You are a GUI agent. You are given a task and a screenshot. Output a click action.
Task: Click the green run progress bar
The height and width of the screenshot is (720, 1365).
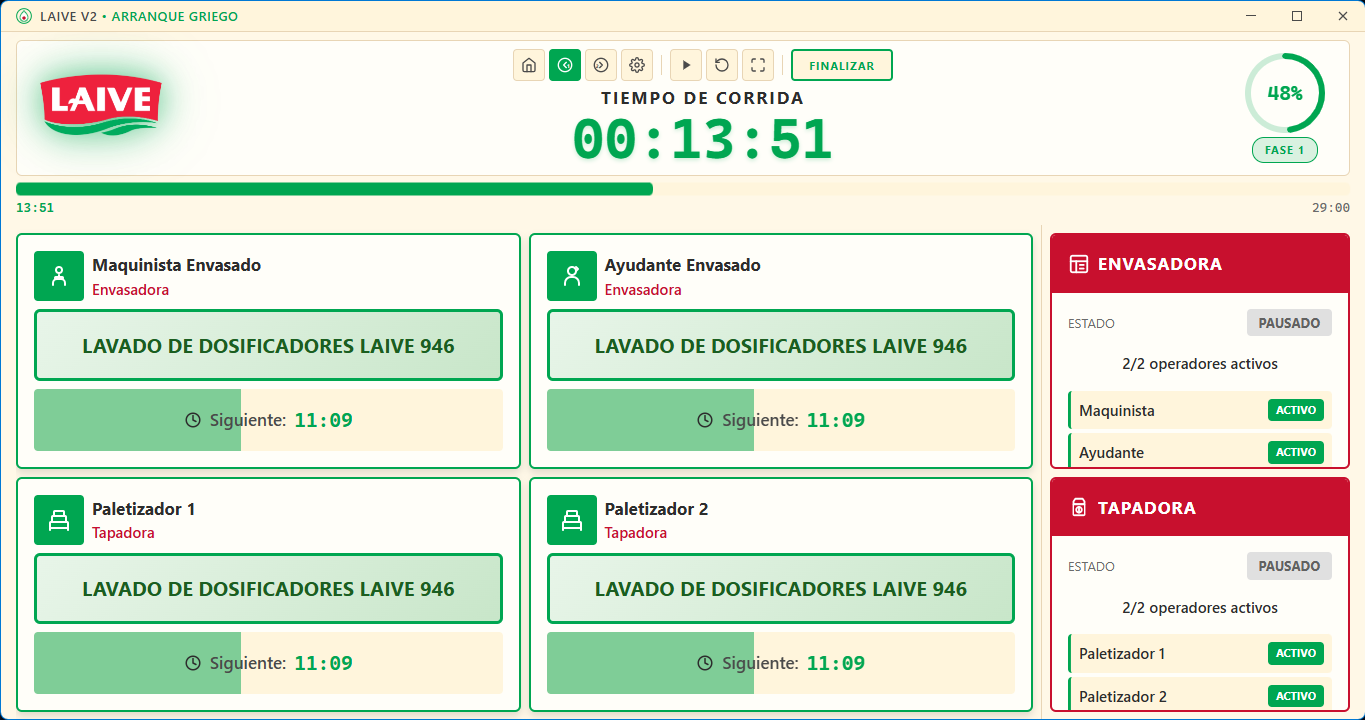(333, 188)
